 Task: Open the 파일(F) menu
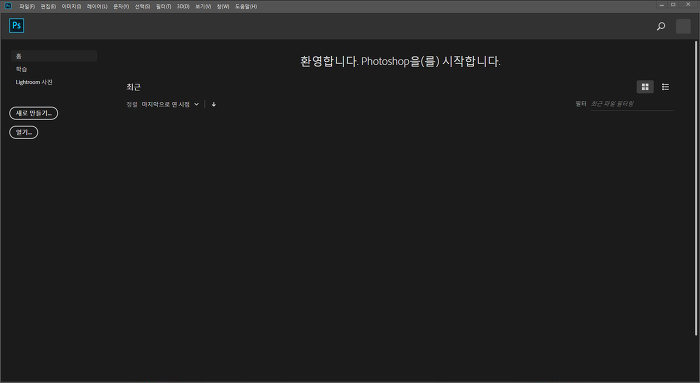point(27,7)
